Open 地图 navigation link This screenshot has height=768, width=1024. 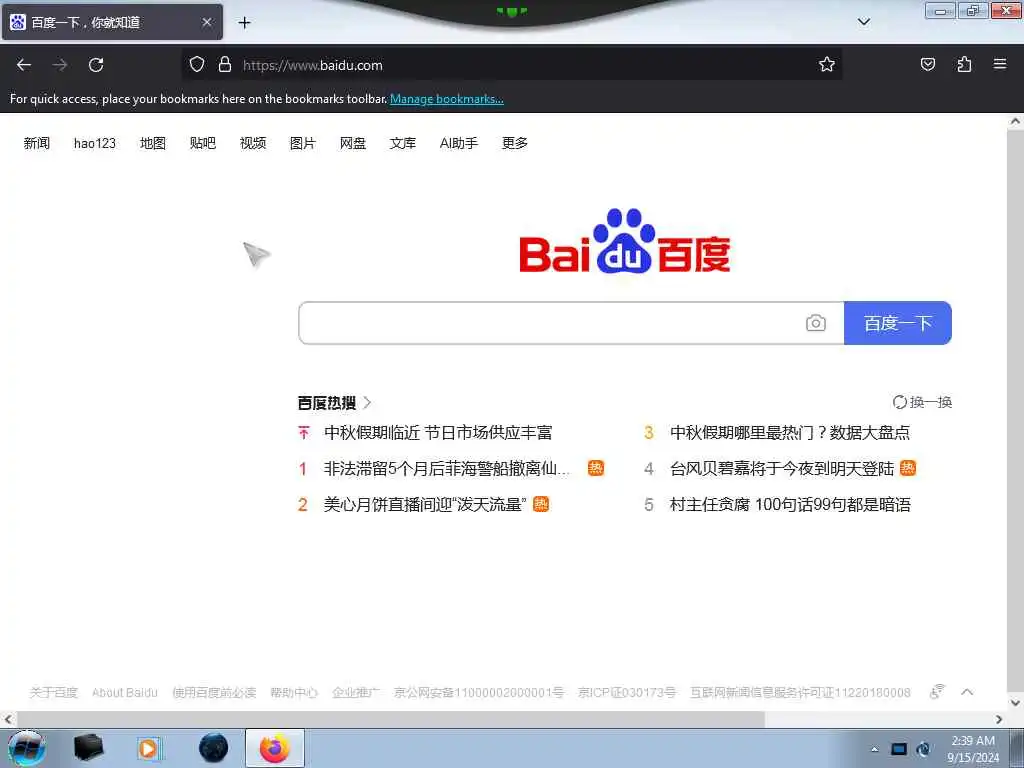[x=153, y=143]
